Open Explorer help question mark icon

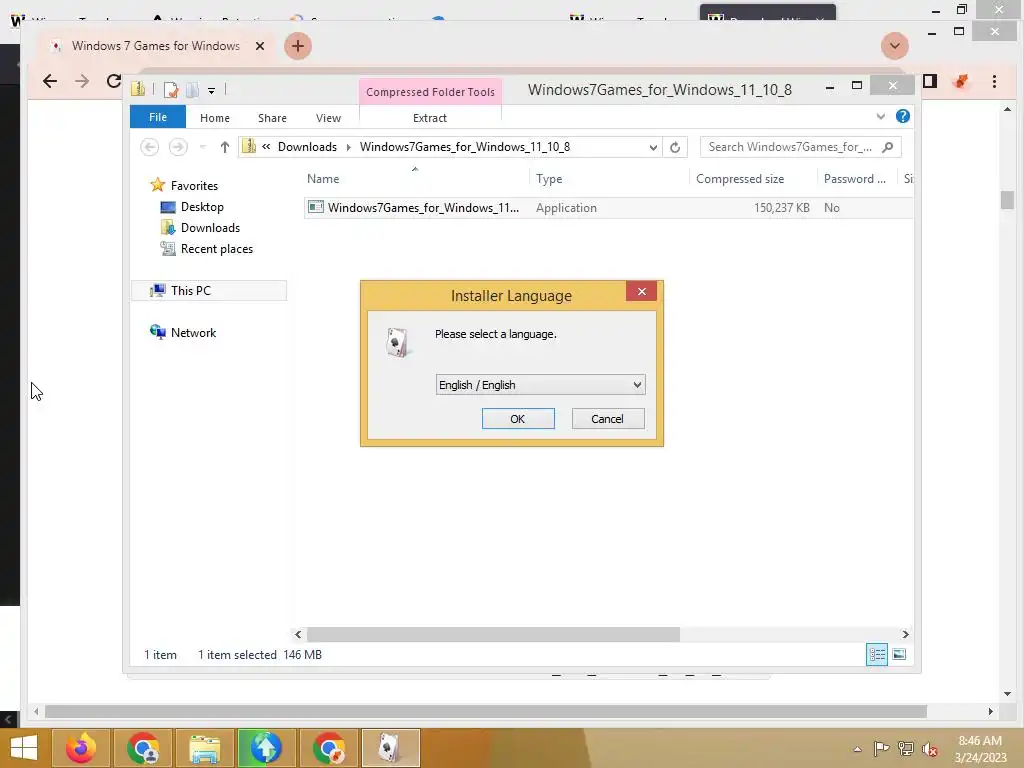(903, 116)
